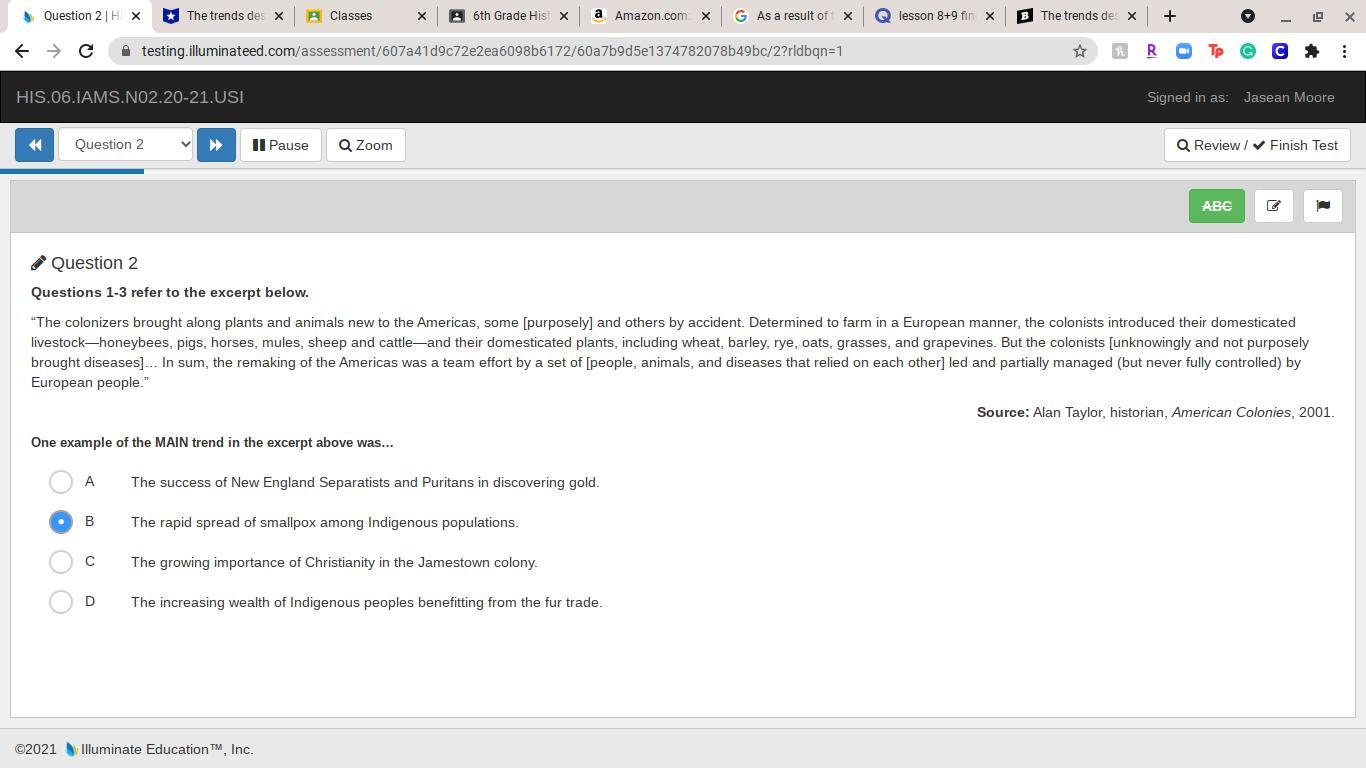Click the smallpox answer text
This screenshot has height=768, width=1366.
[325, 522]
